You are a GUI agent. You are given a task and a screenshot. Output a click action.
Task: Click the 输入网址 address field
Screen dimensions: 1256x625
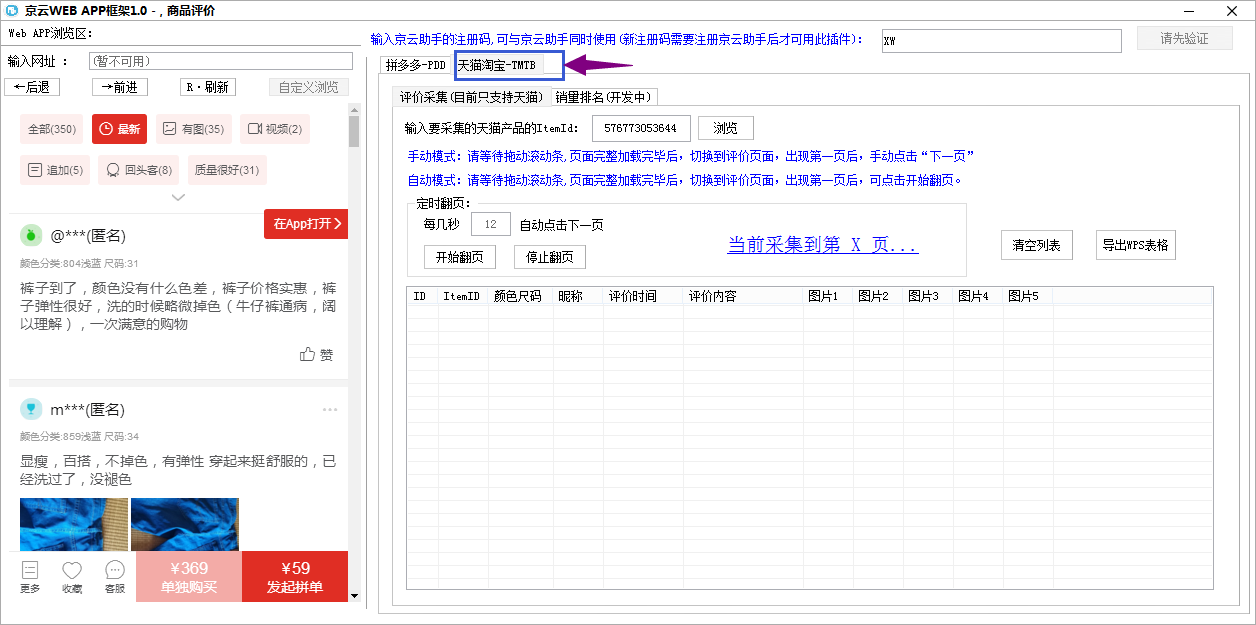pos(220,61)
